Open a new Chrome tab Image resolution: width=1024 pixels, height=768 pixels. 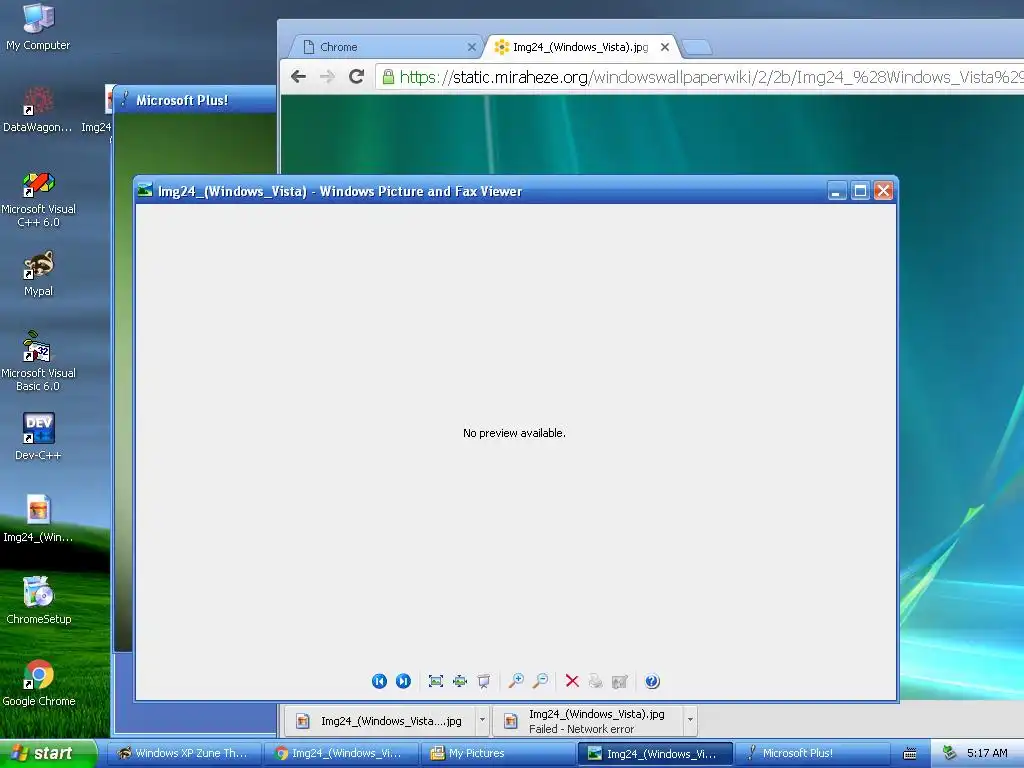(697, 48)
